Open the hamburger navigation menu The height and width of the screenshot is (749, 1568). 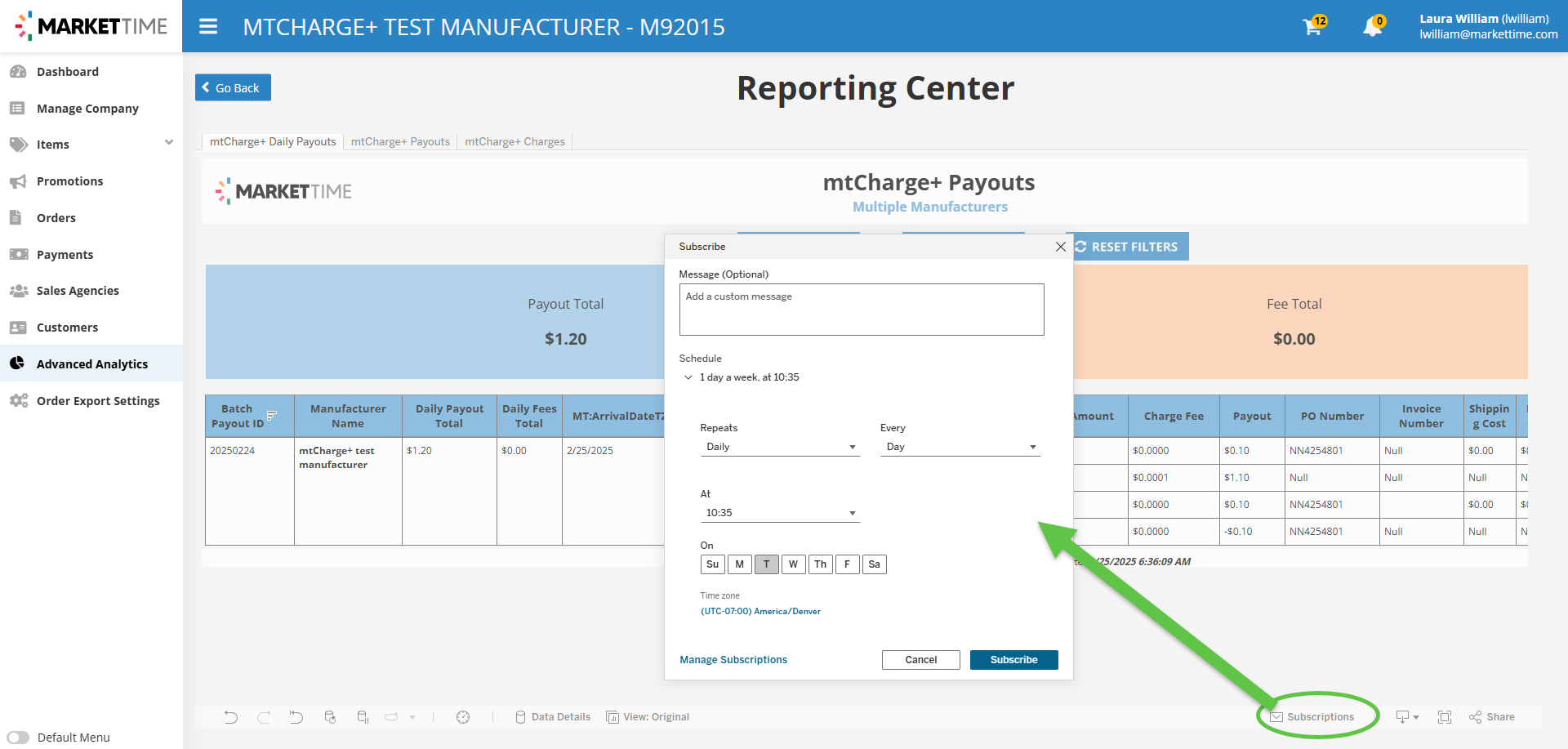pyautogui.click(x=208, y=27)
